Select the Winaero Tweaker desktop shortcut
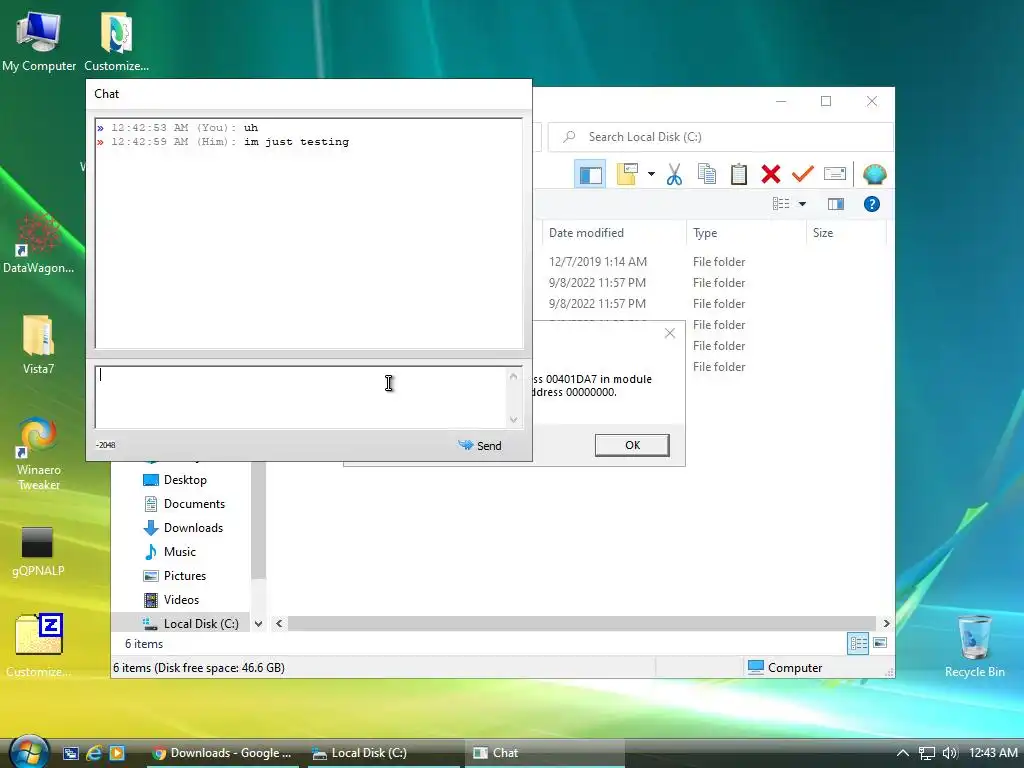This screenshot has height=768, width=1024. pyautogui.click(x=38, y=453)
